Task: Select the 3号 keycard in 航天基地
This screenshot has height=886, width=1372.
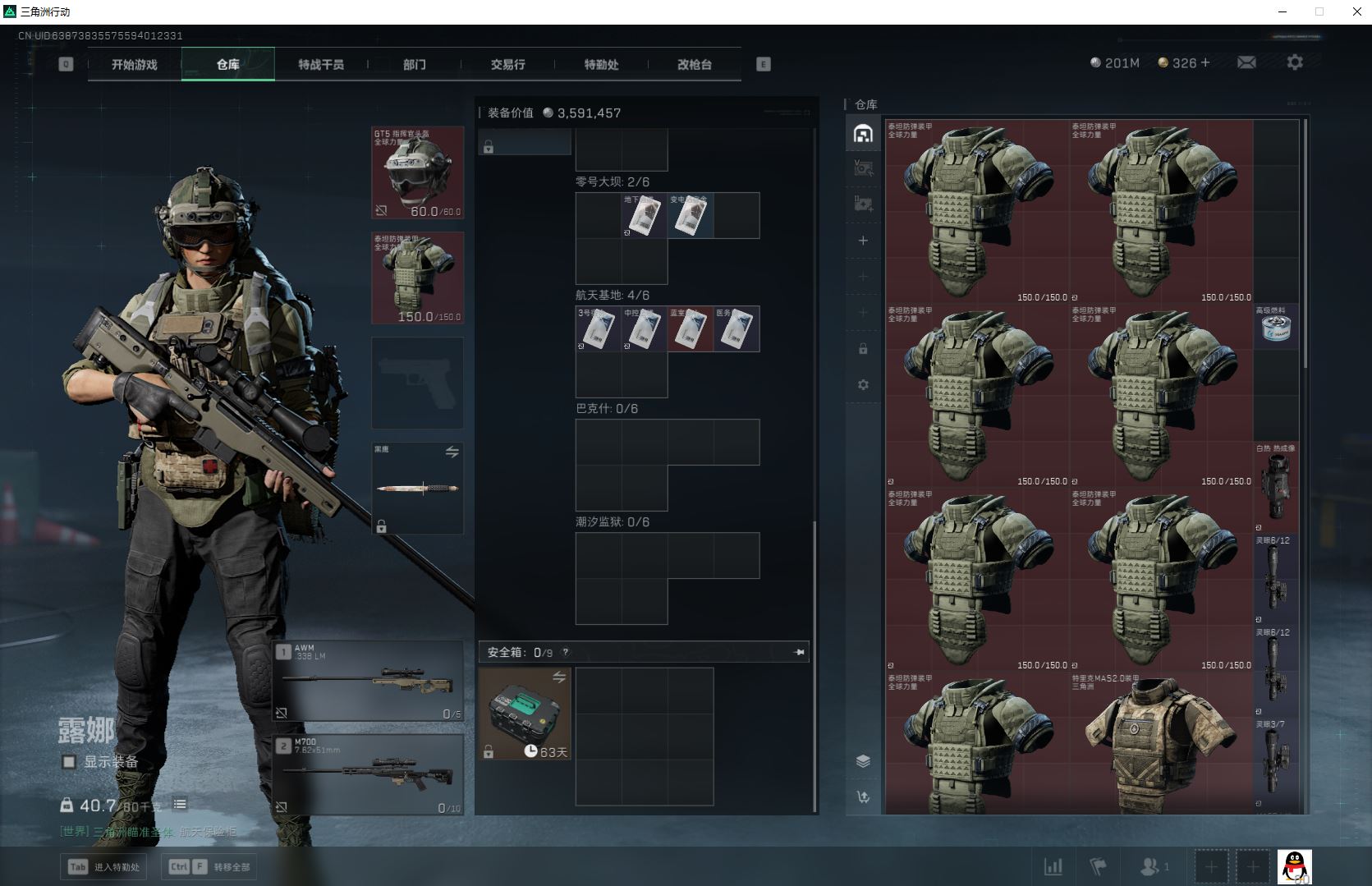Action: tap(598, 329)
